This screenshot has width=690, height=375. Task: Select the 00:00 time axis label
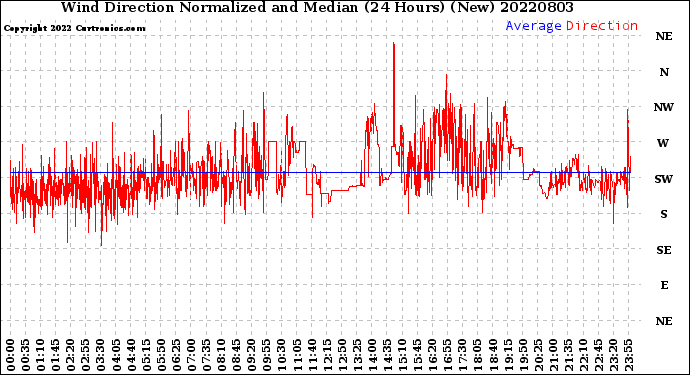coord(11,355)
